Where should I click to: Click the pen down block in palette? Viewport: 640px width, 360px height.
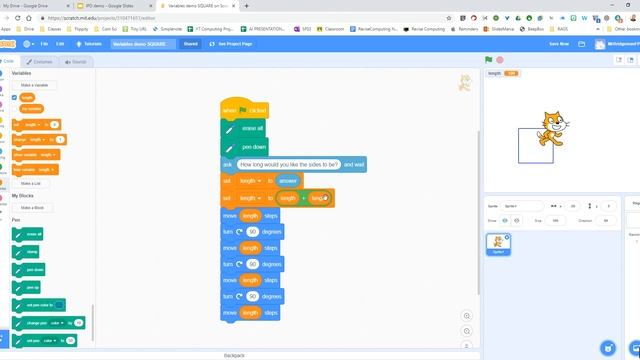pyautogui.click(x=29, y=269)
